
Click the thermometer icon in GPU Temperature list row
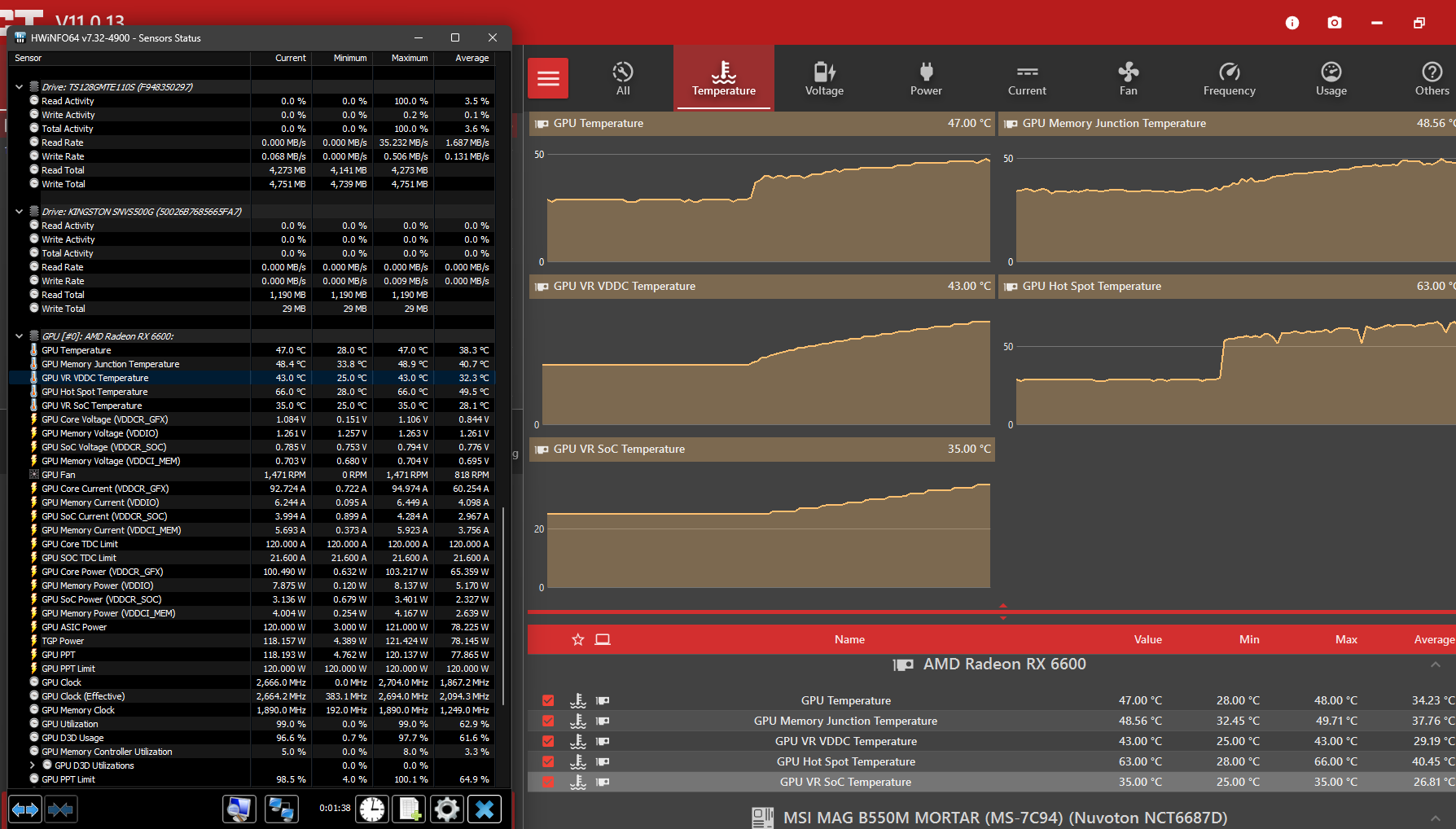578,700
